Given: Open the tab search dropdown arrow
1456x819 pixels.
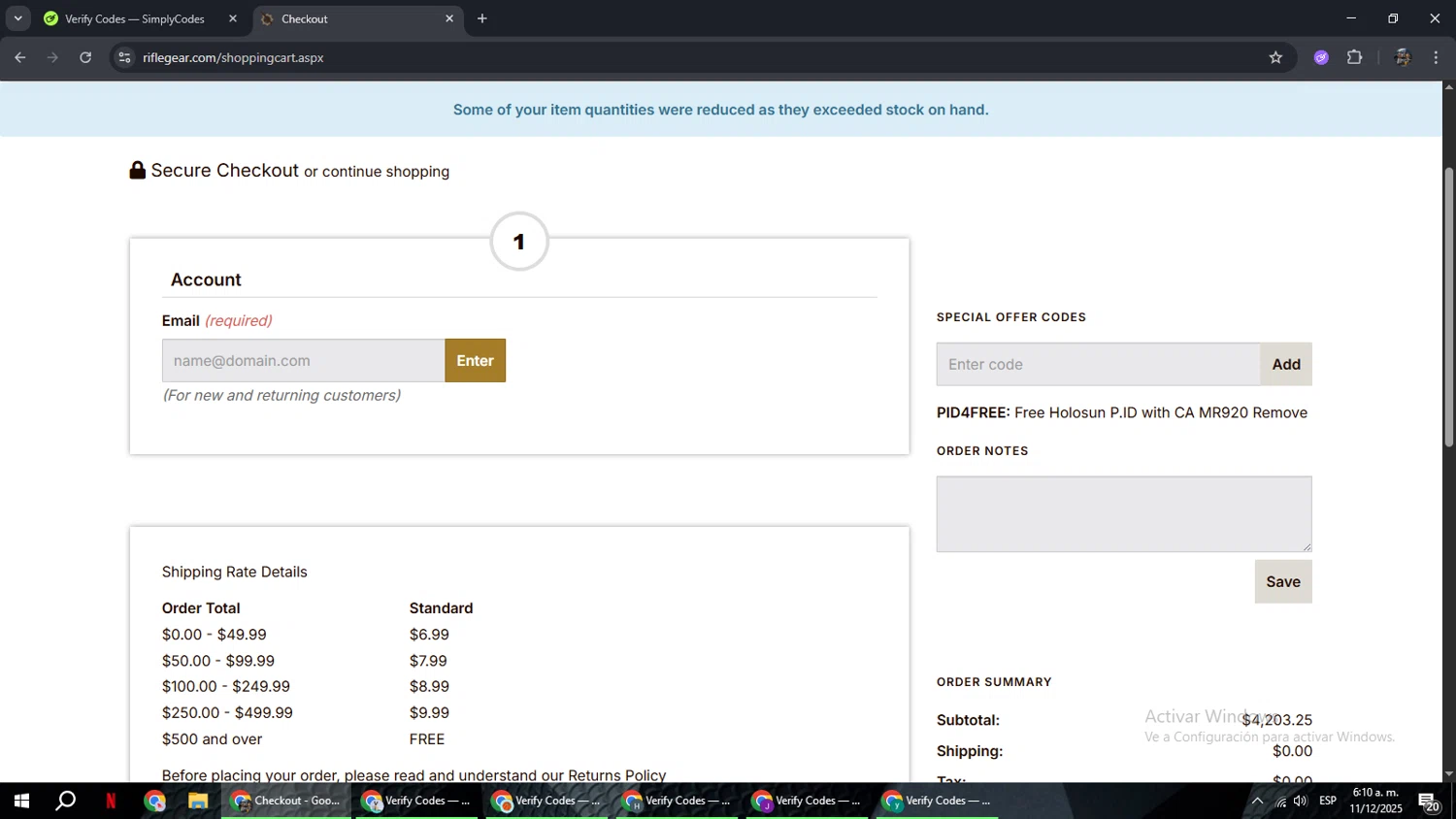Looking at the screenshot, I should 17,18.
